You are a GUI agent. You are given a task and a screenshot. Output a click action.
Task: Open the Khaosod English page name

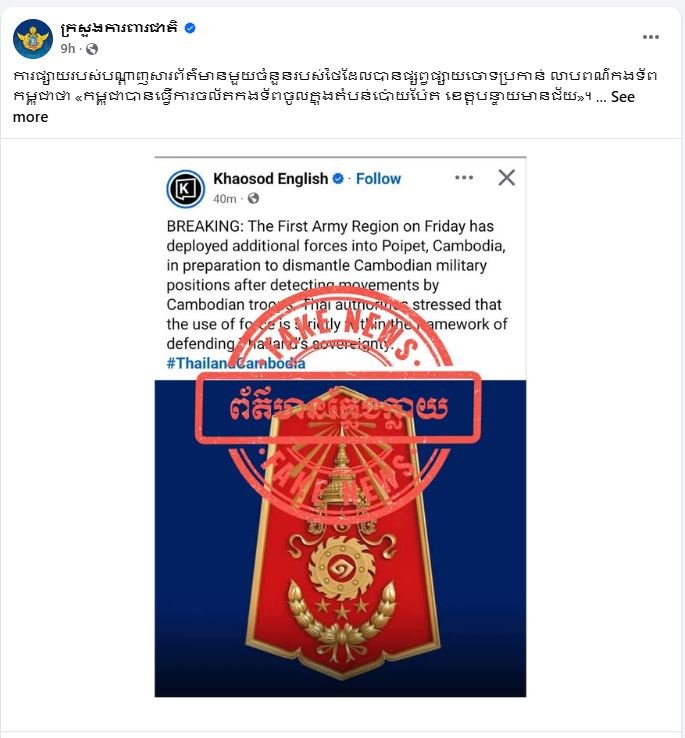(270, 179)
